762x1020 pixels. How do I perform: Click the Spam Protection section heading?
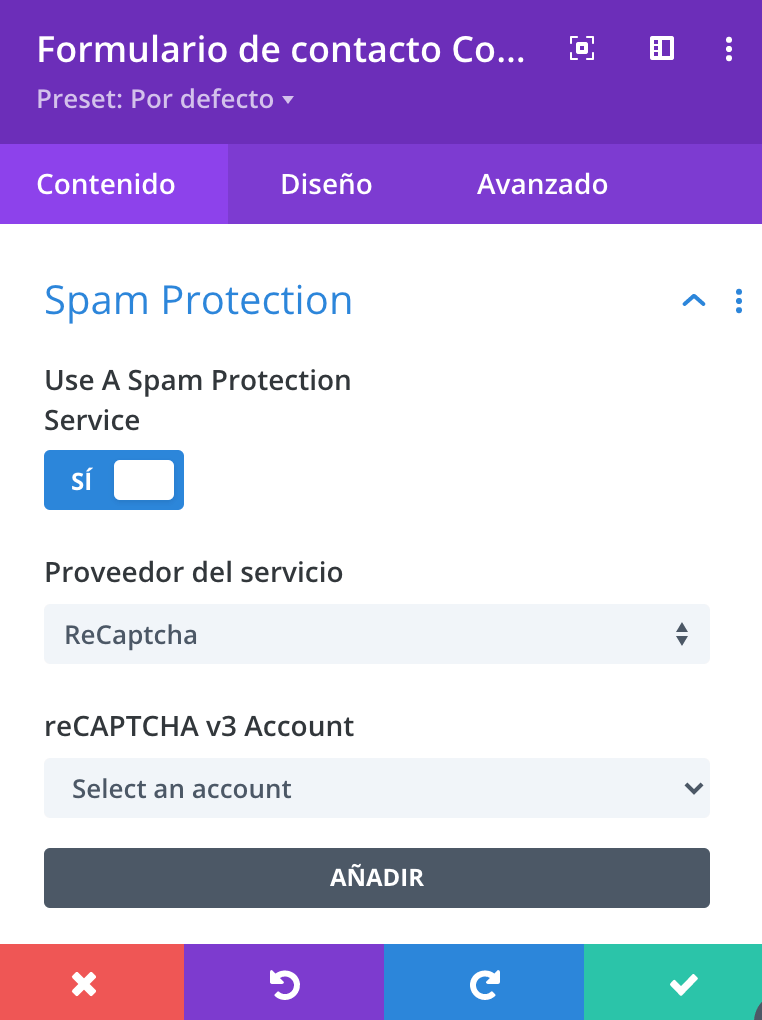(198, 301)
